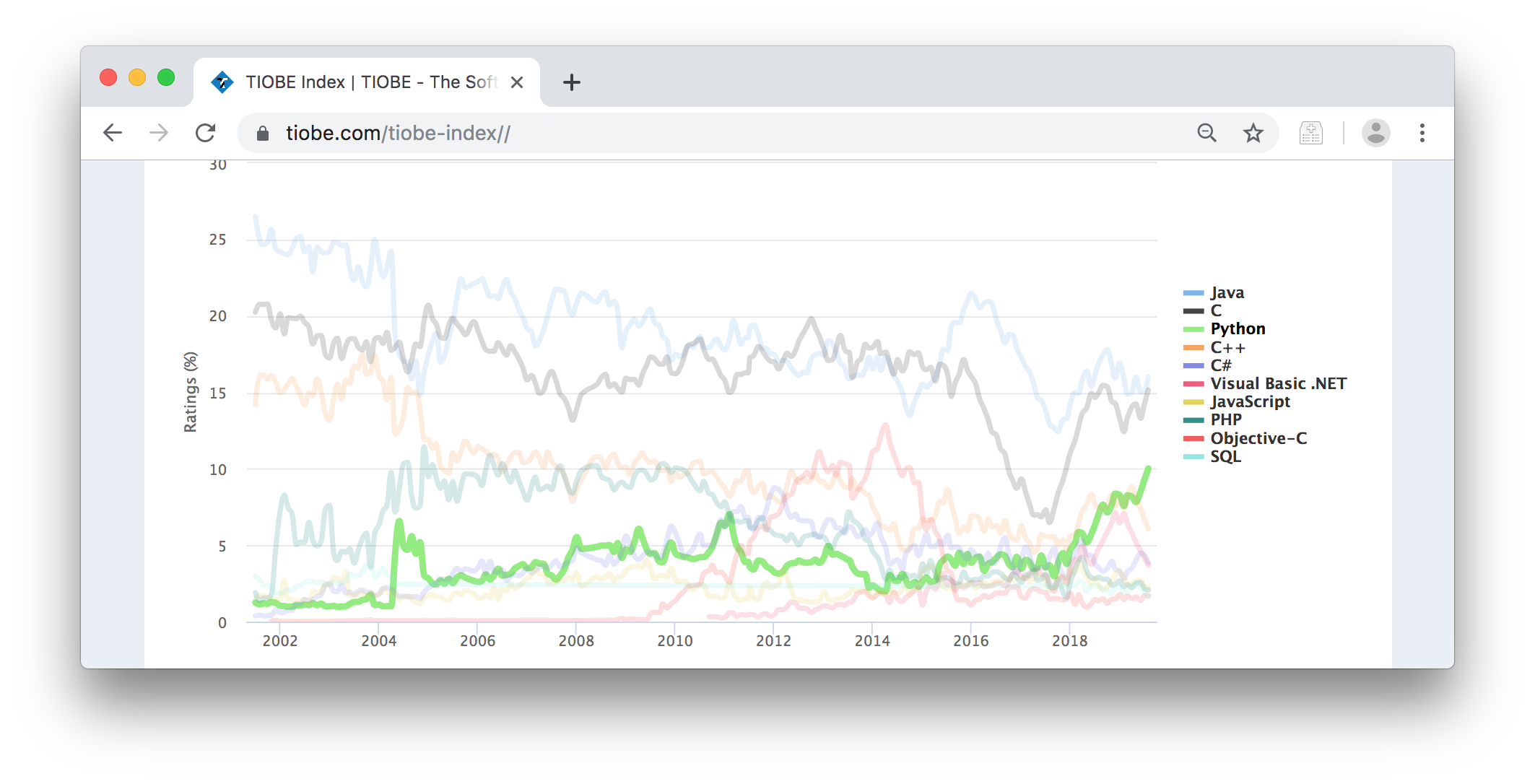Toggle the Java series in legend
Screen dimensions: 1535x784
(x=1214, y=292)
